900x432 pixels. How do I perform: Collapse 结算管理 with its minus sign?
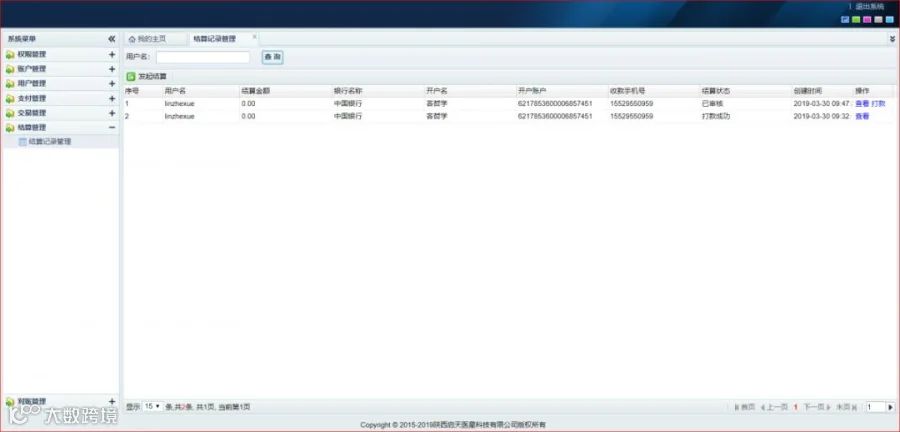(x=112, y=127)
